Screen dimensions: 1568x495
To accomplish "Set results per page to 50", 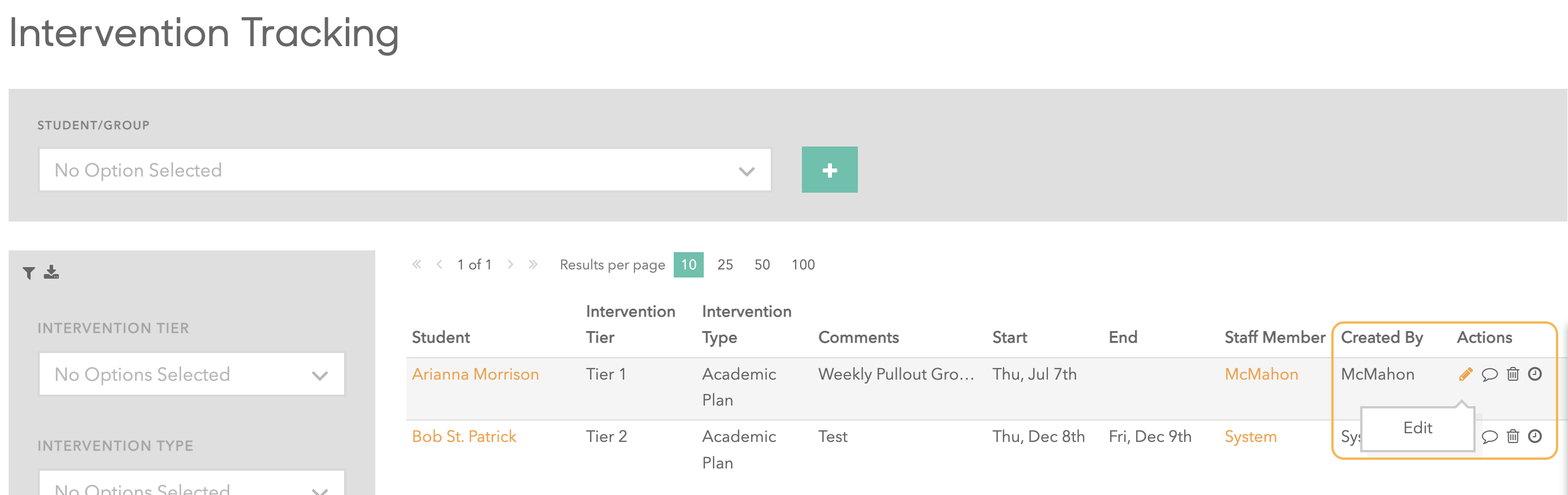I will click(x=762, y=265).
